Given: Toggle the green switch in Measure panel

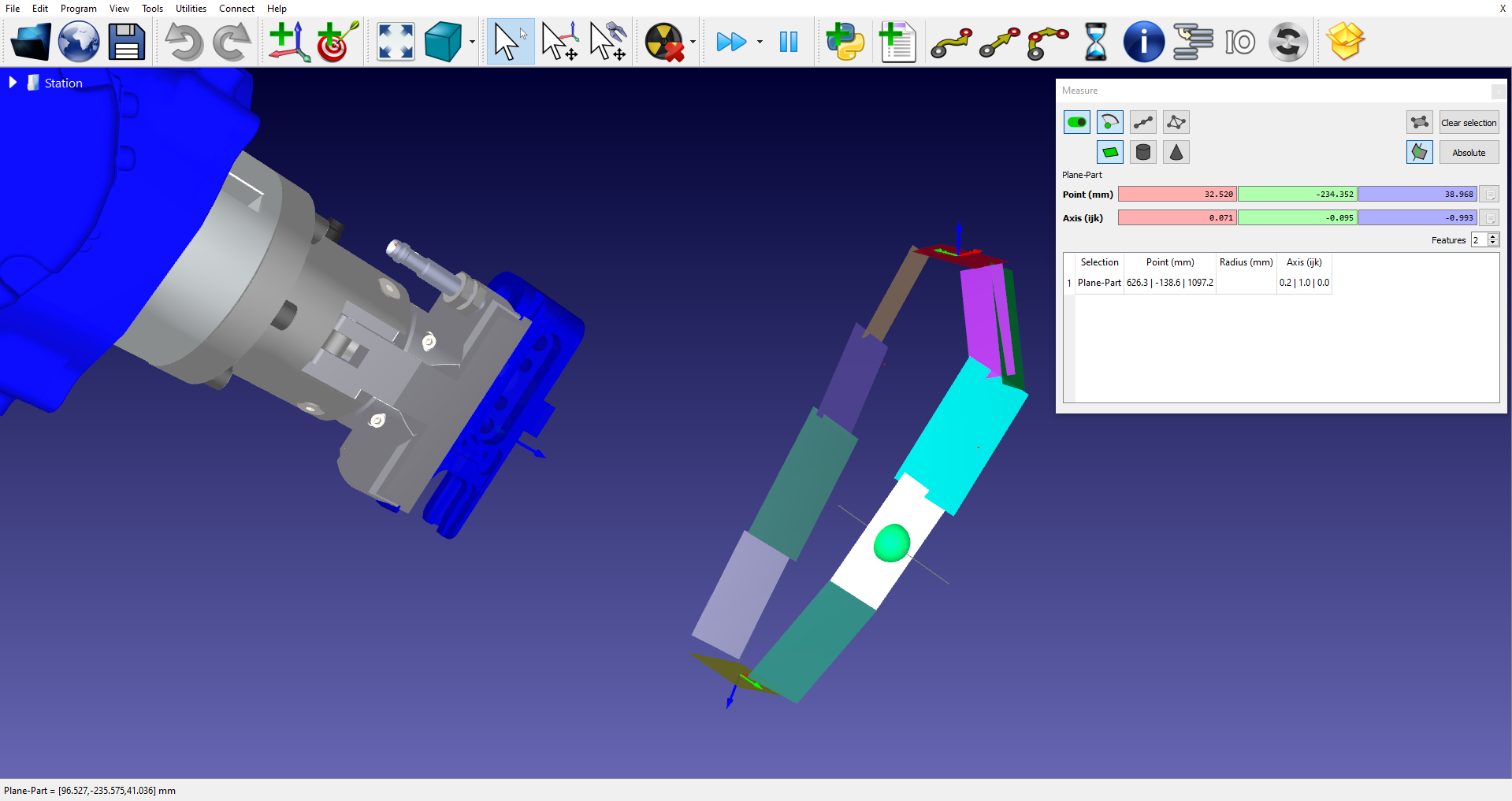Looking at the screenshot, I should click(1077, 122).
